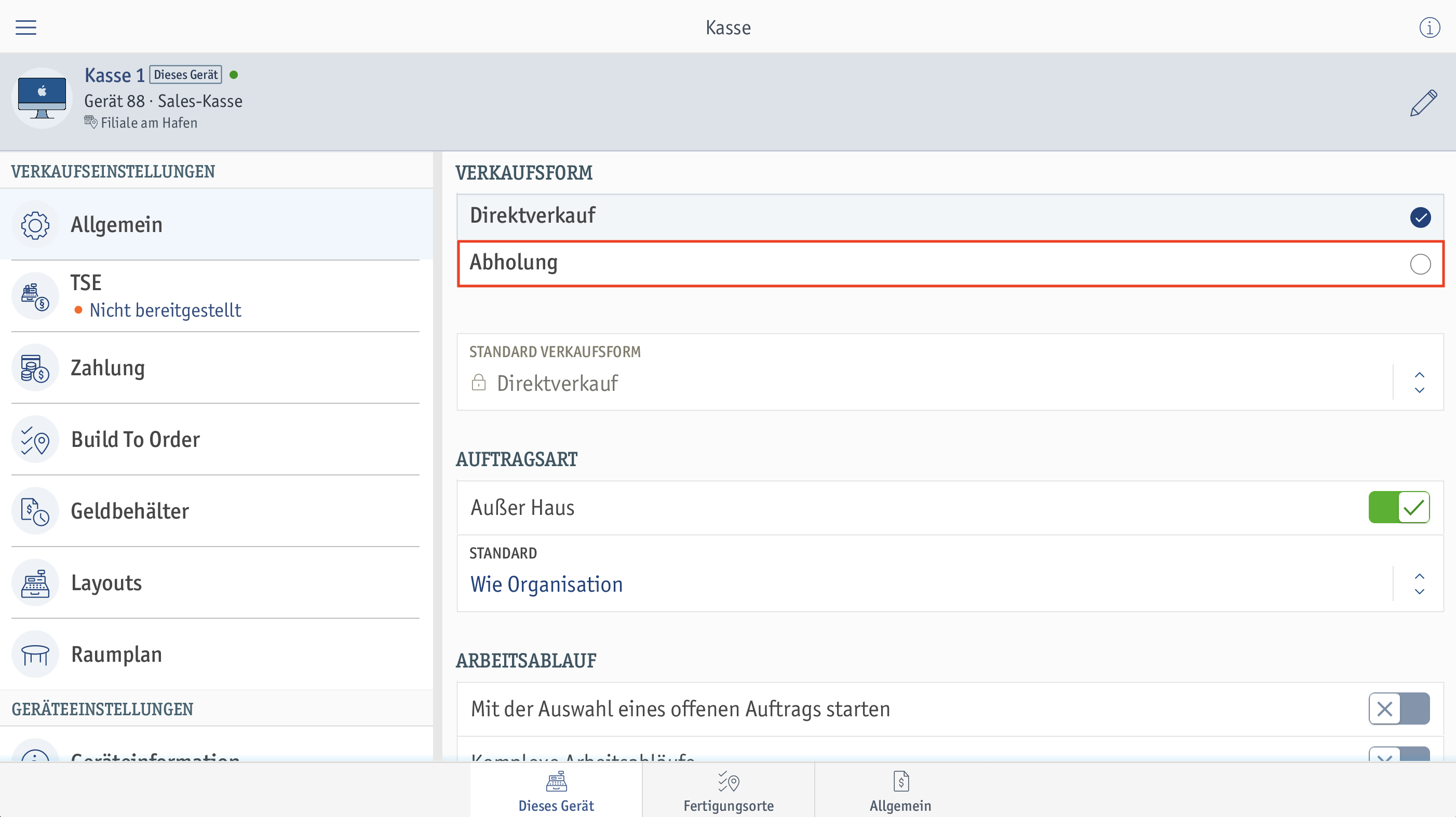Switch to the Fertigungsorte tab

[x=729, y=790]
